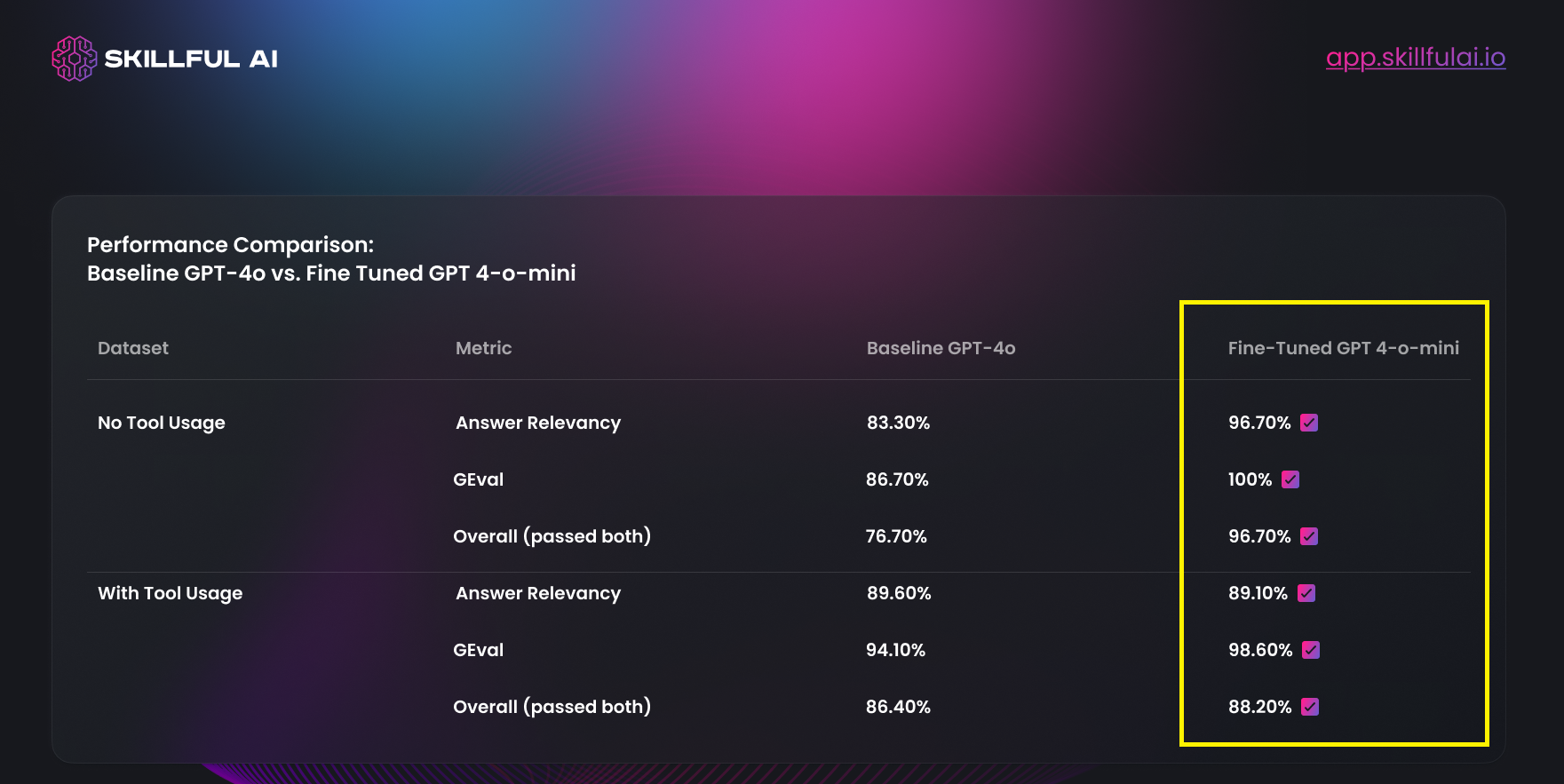Click the Fine-Tuned GPT 4-o-mini column header
This screenshot has width=1564, height=784.
tap(1343, 348)
